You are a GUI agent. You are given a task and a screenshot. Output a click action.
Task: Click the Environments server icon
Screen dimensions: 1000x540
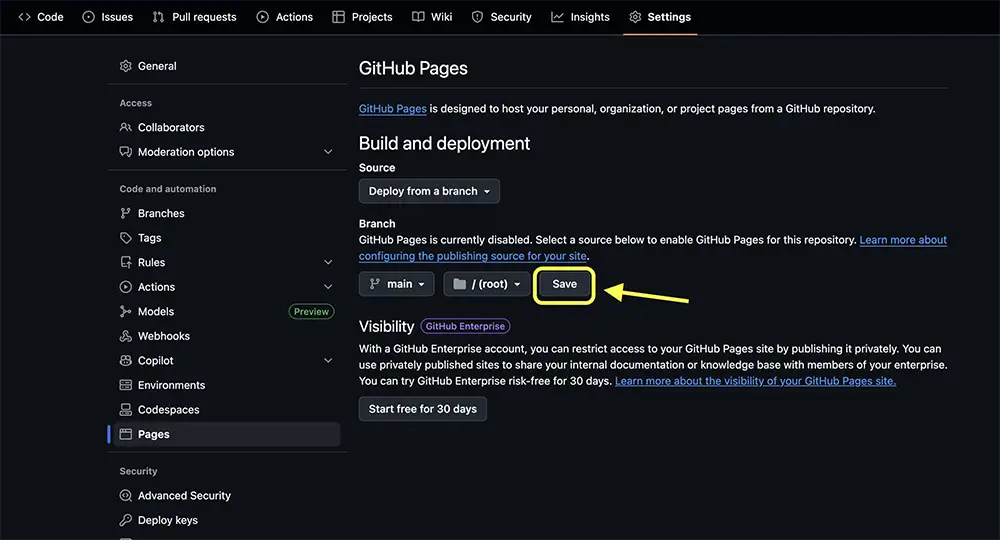point(126,385)
